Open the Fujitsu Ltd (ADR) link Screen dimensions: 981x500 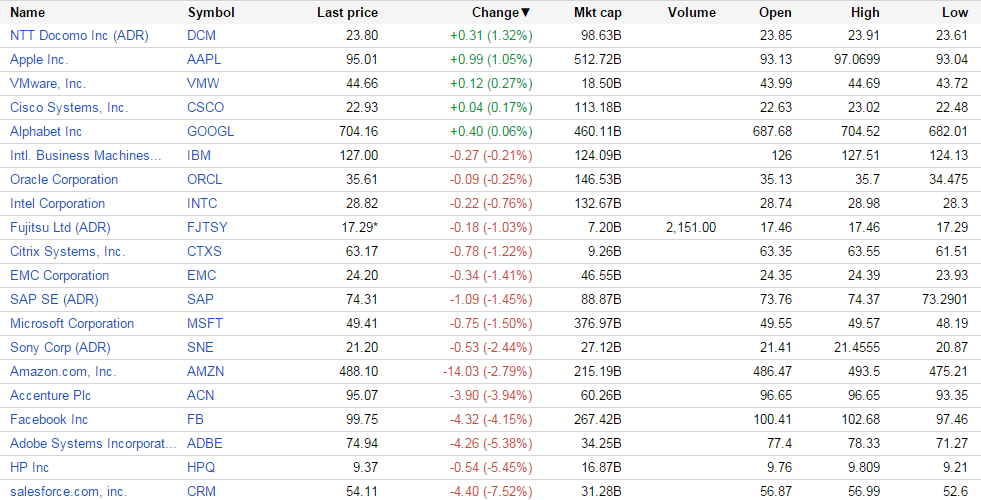[x=60, y=227]
